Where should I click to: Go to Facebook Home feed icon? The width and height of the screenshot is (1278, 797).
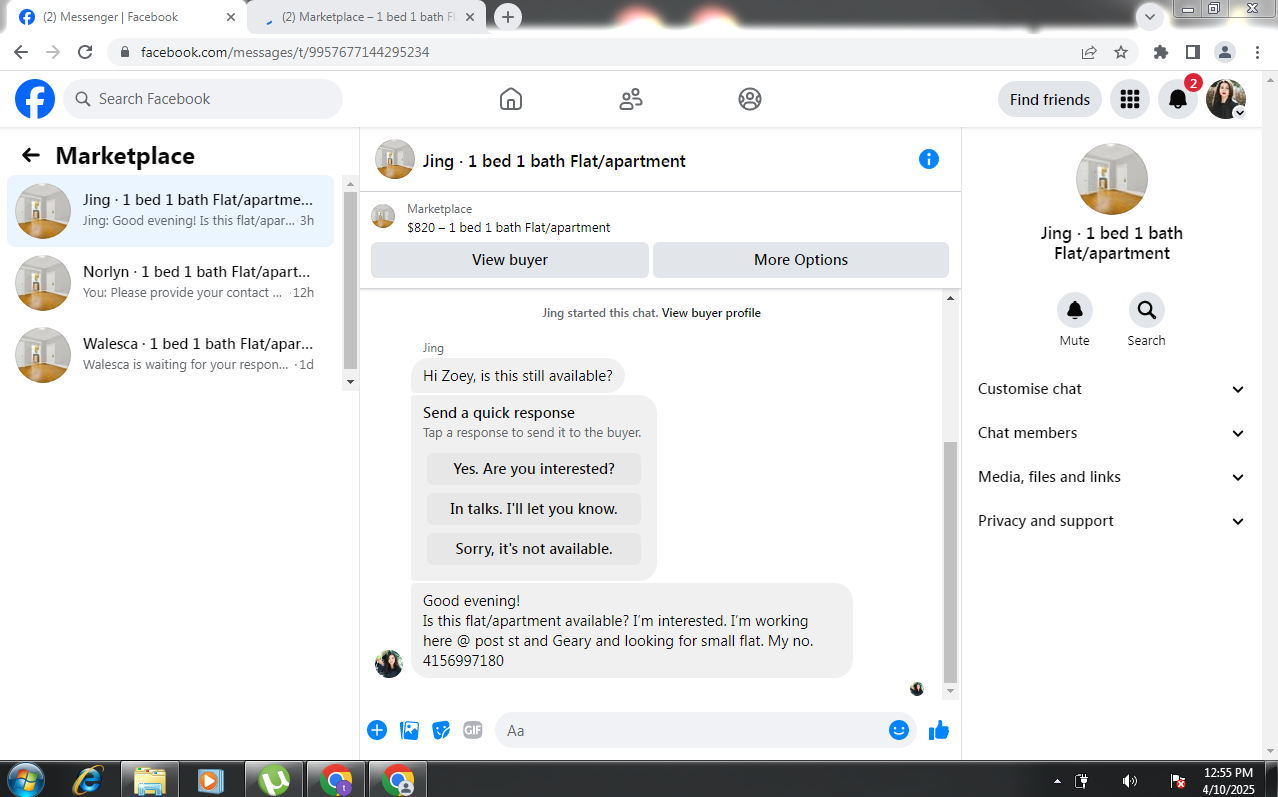[511, 99]
